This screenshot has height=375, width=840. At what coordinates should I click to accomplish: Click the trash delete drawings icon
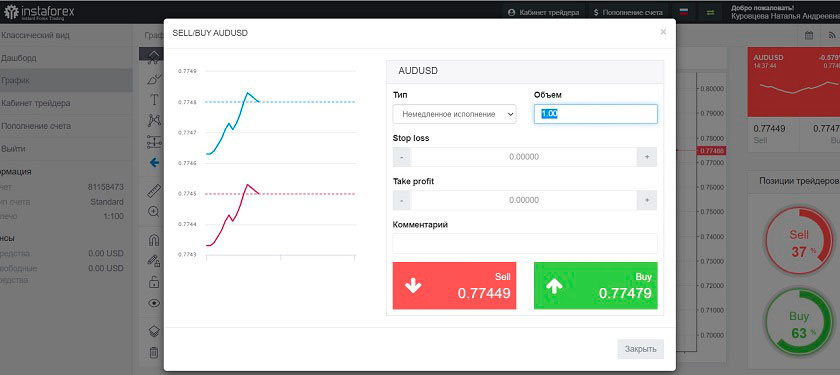point(154,352)
